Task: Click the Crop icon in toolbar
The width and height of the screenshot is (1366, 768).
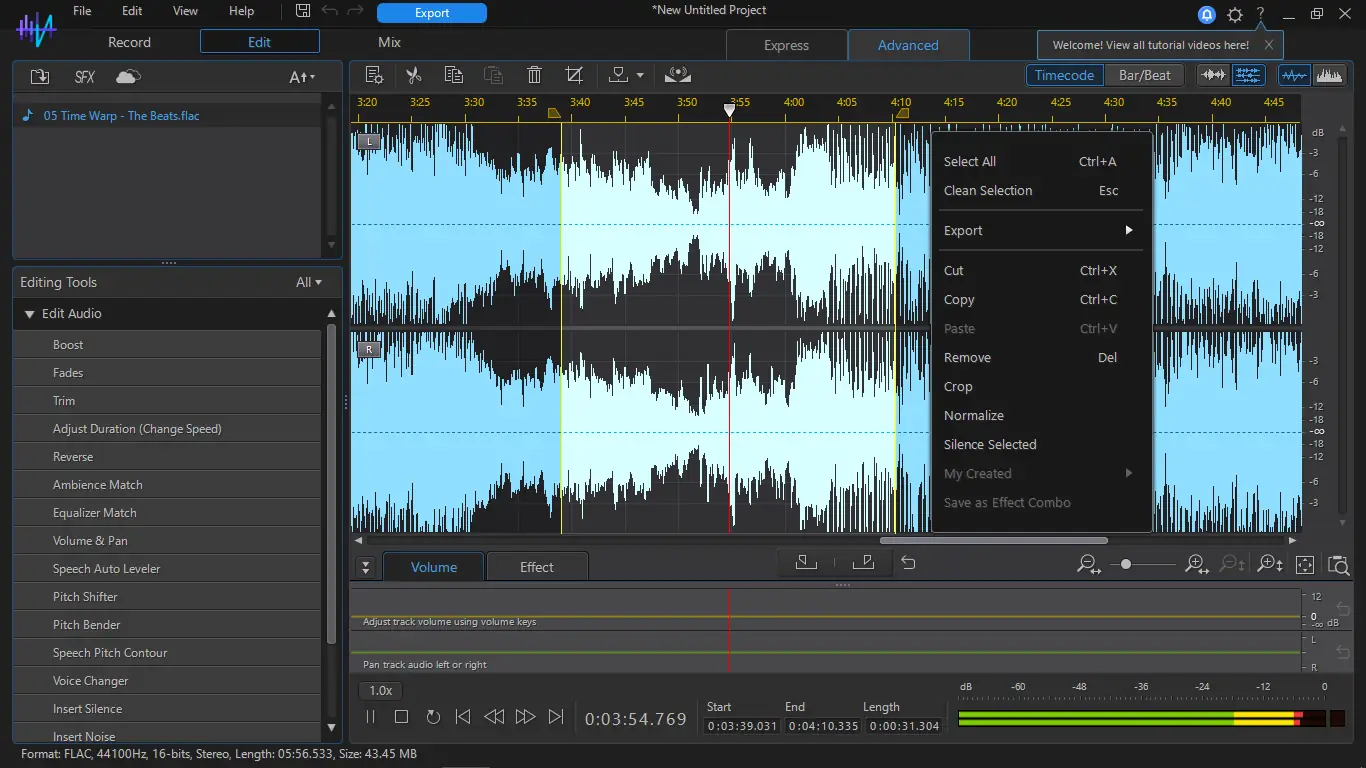Action: 574,75
